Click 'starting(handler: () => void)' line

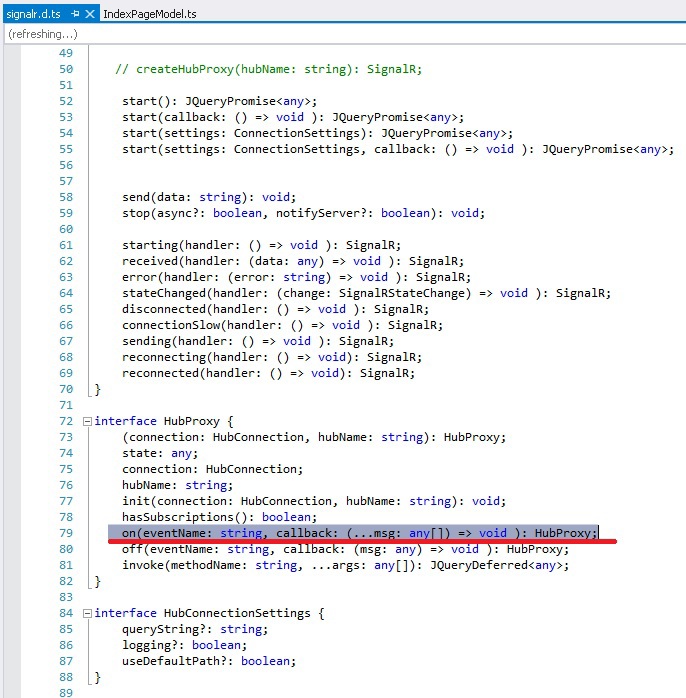pos(261,245)
